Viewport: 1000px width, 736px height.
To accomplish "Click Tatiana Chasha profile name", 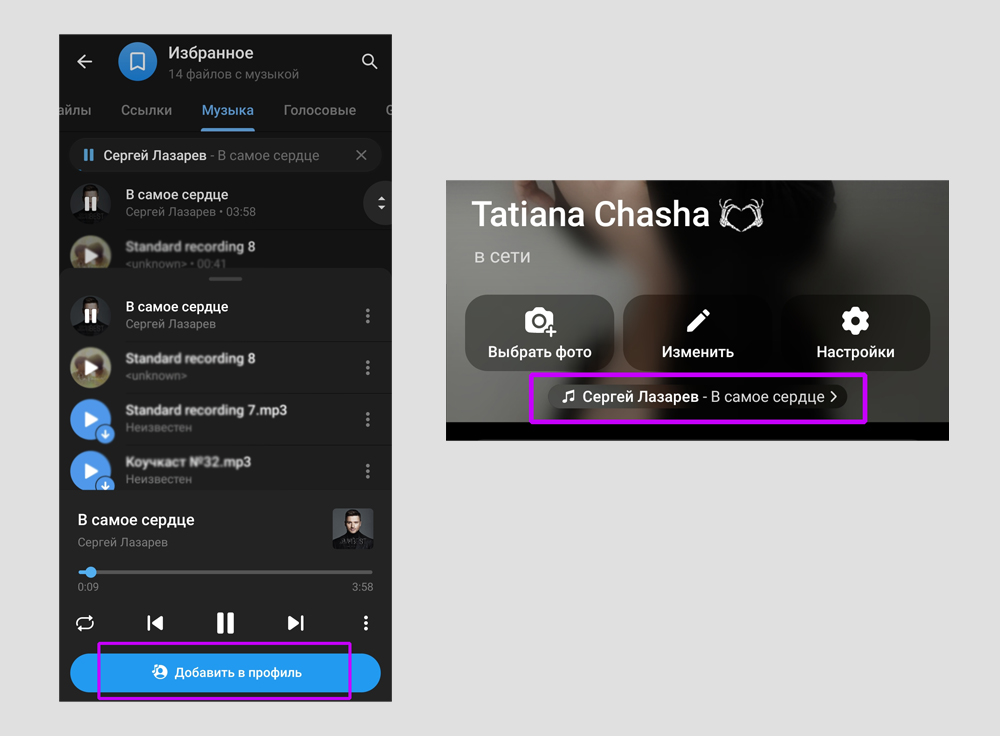I will click(x=591, y=214).
